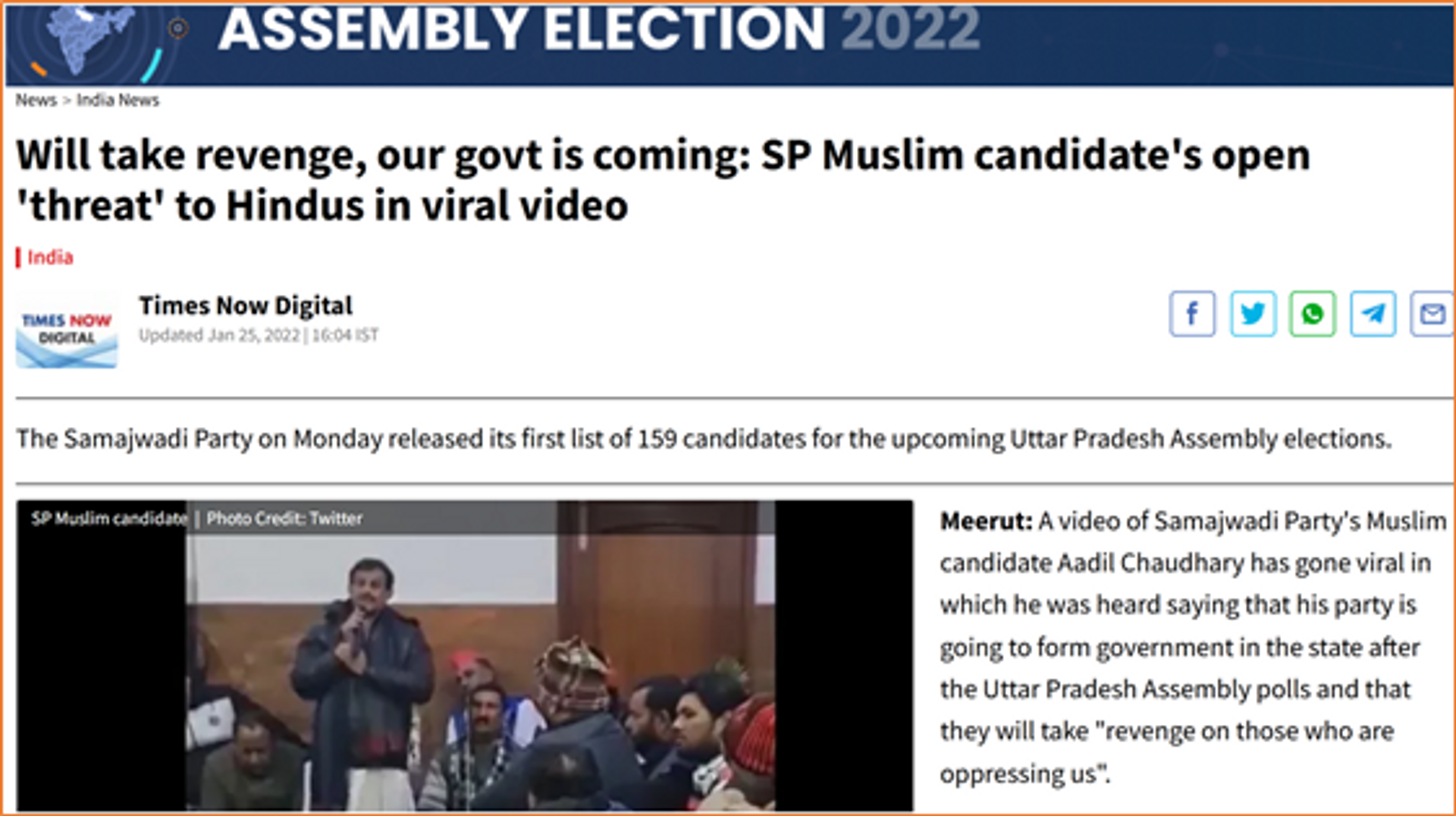Click the Samajwadi Party summary sentence

click(x=704, y=439)
